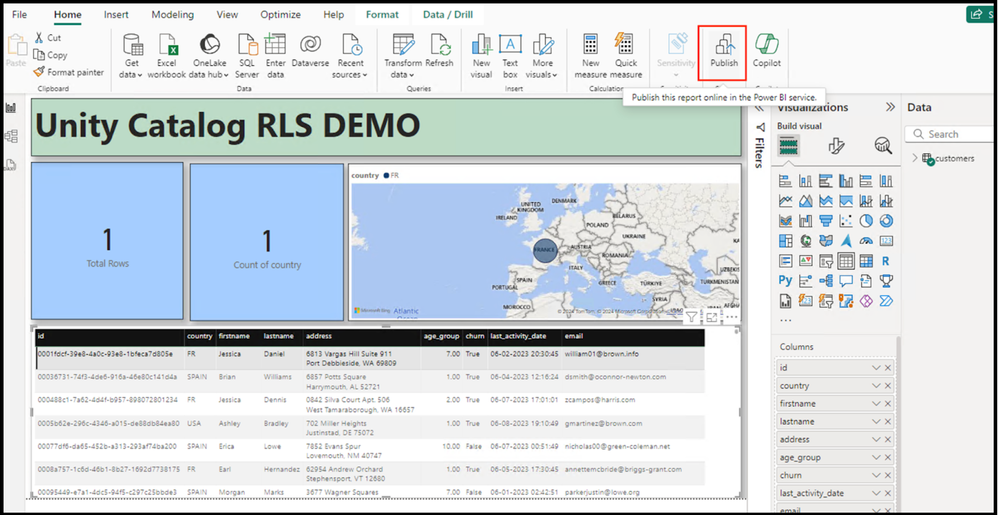Viewport: 999px width, 515px height.
Task: Insert a Python visual
Action: pyautogui.click(x=785, y=280)
